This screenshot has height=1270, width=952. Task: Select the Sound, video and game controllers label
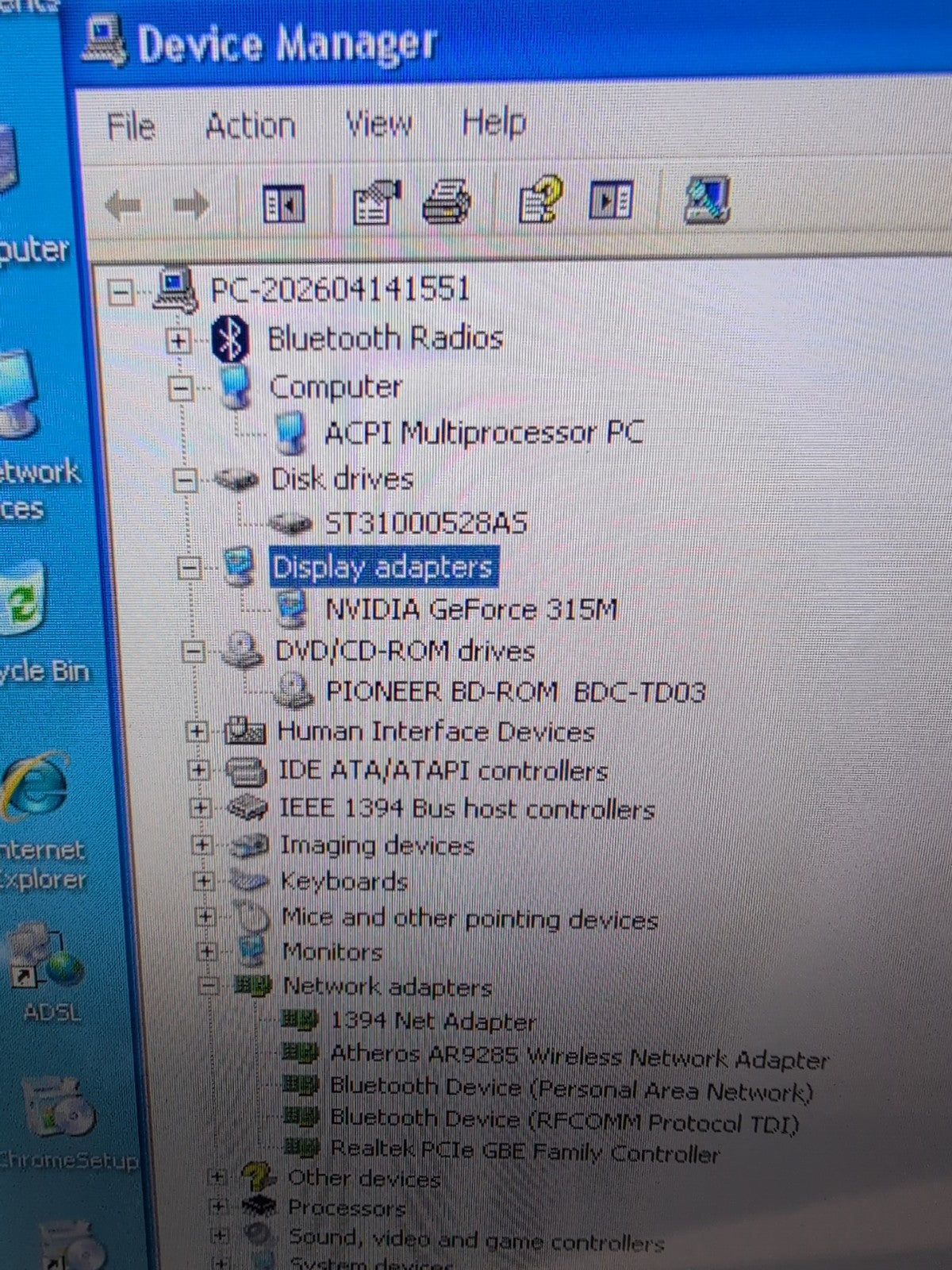pos(476,1239)
